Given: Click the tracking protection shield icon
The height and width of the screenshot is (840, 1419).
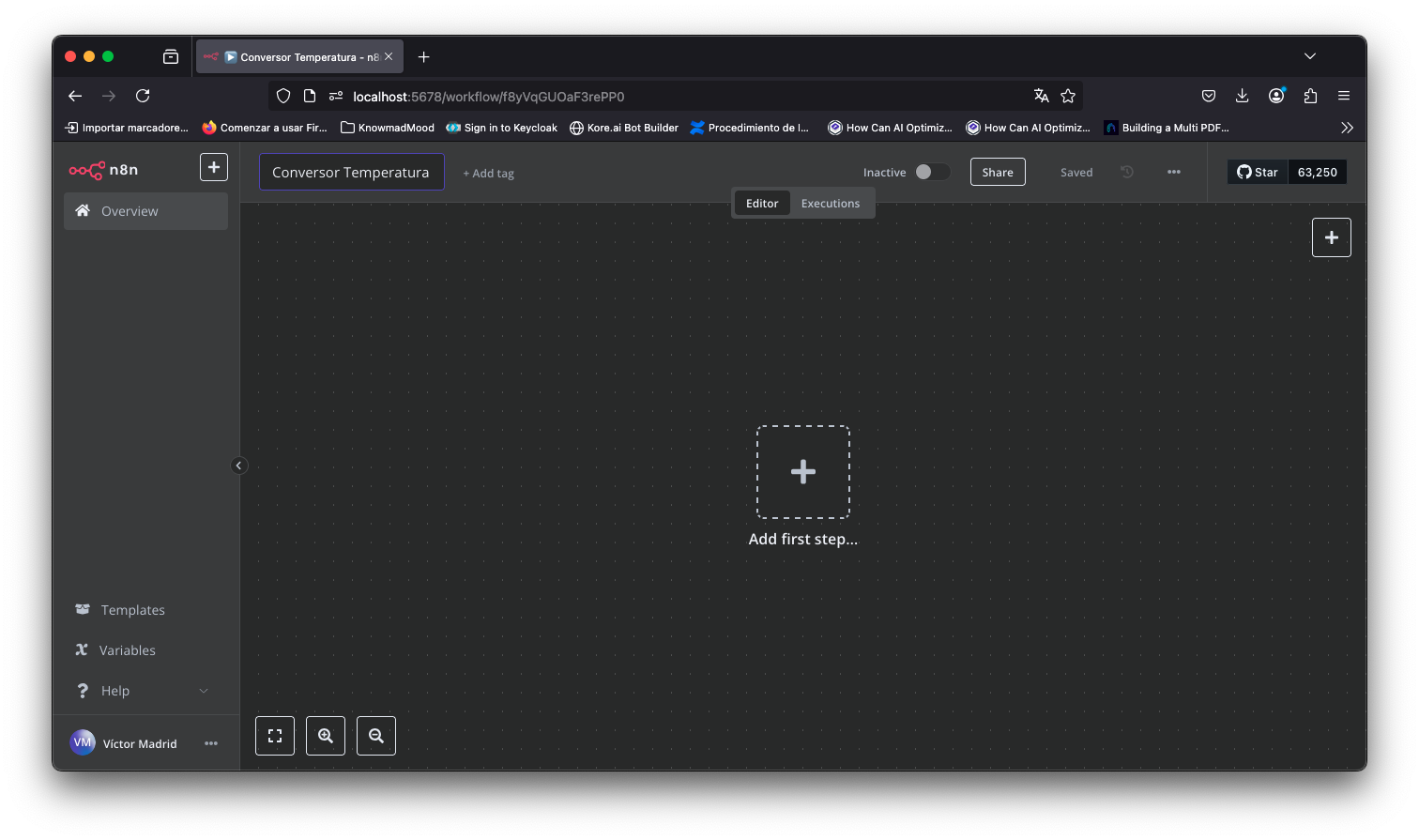Looking at the screenshot, I should pos(283,96).
